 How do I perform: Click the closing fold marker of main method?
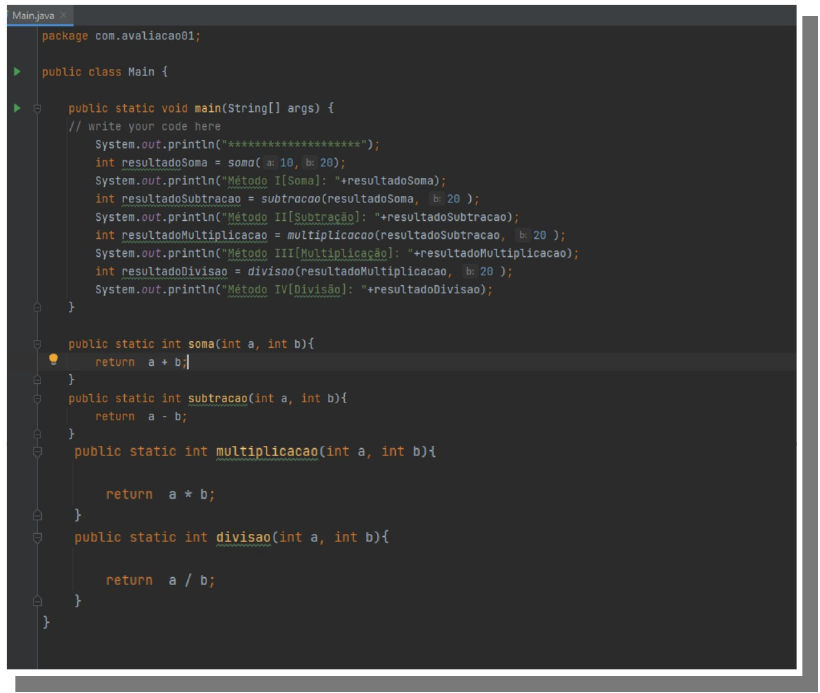pos(38,307)
